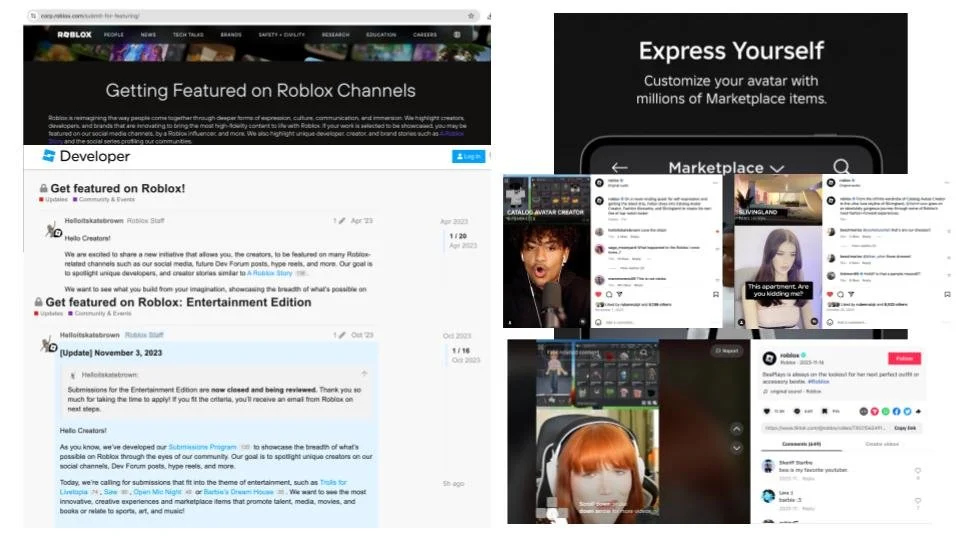Click the 'Express Yourself' heading

[x=731, y=51]
